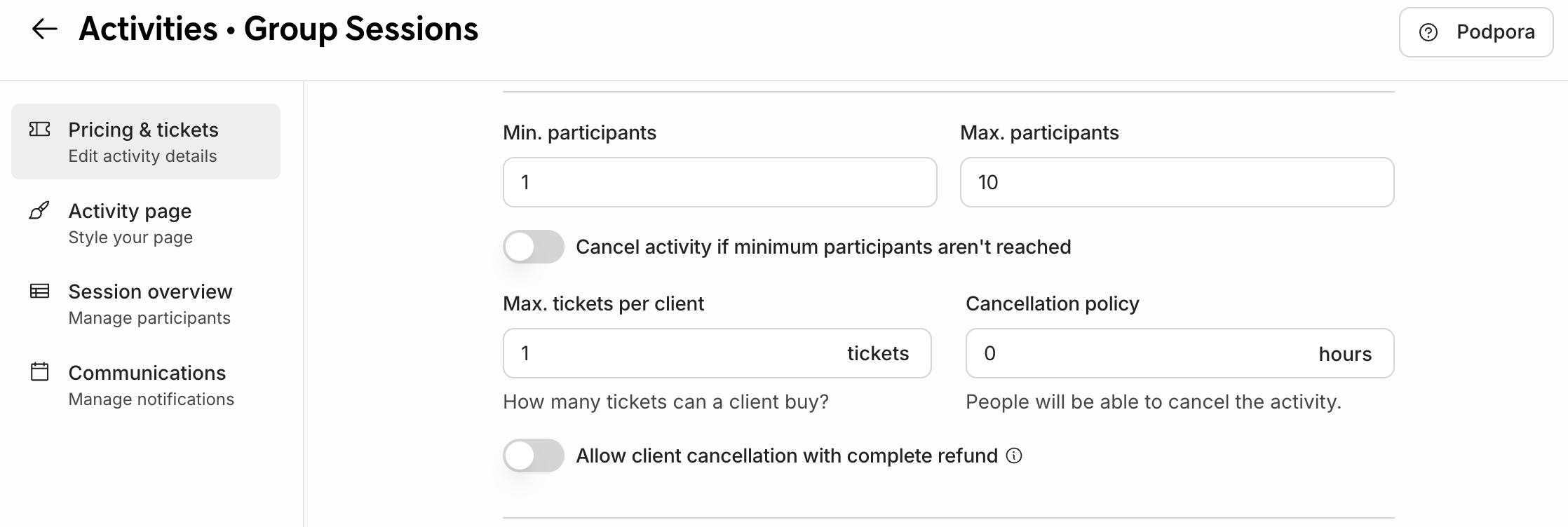Click the info icon next to complete refund
Viewport: 1568px width, 527px height.
tap(1014, 456)
